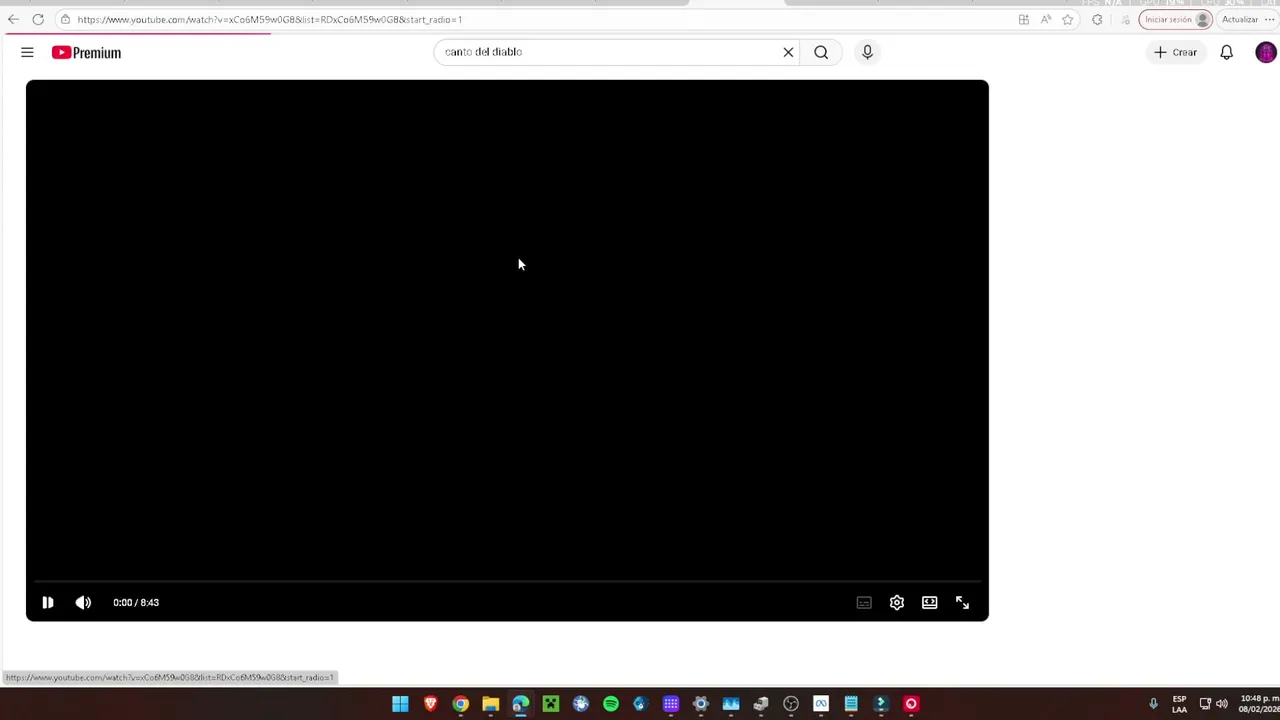The image size is (1280, 720).
Task: Open the purple grid app on taskbar
Action: pos(670,704)
